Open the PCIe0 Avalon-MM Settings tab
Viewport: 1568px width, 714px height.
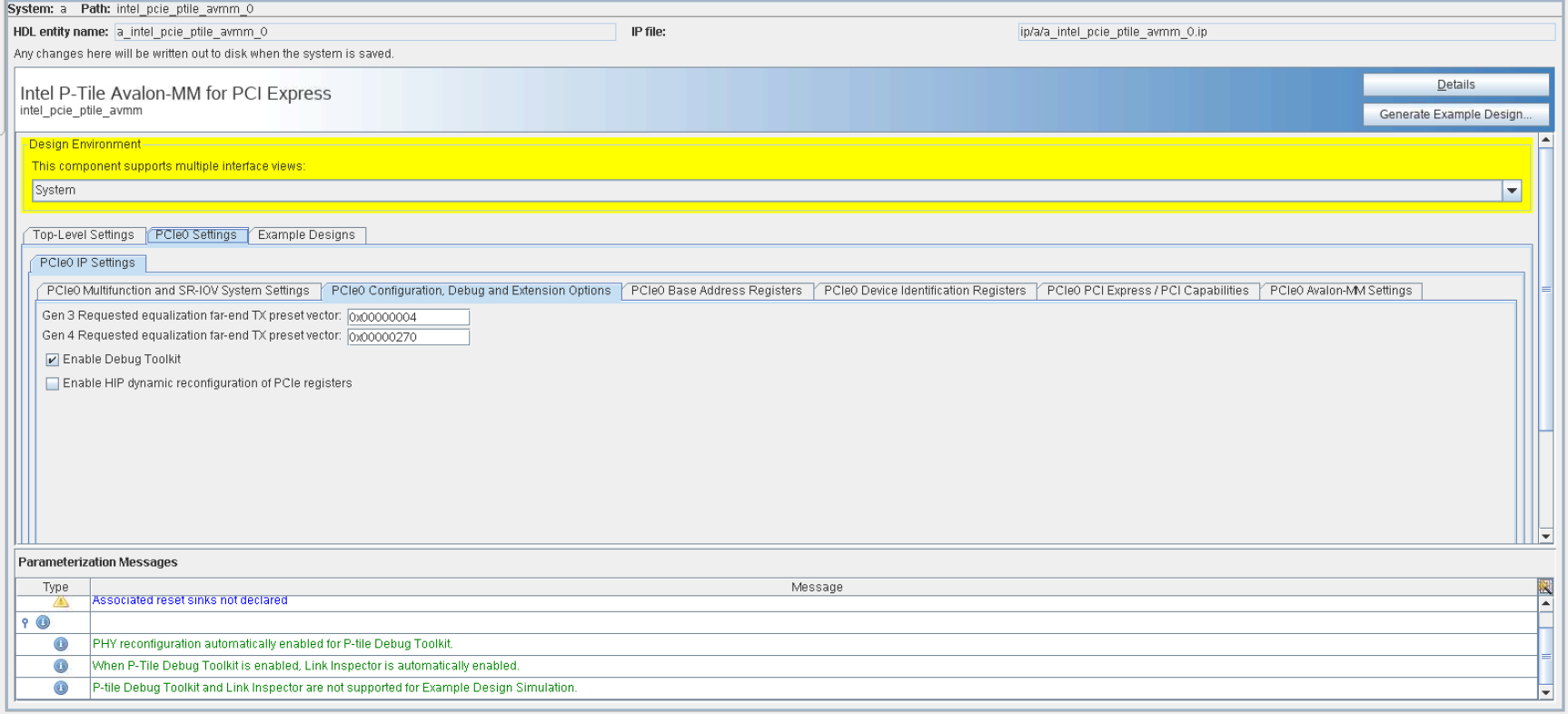[1341, 292]
